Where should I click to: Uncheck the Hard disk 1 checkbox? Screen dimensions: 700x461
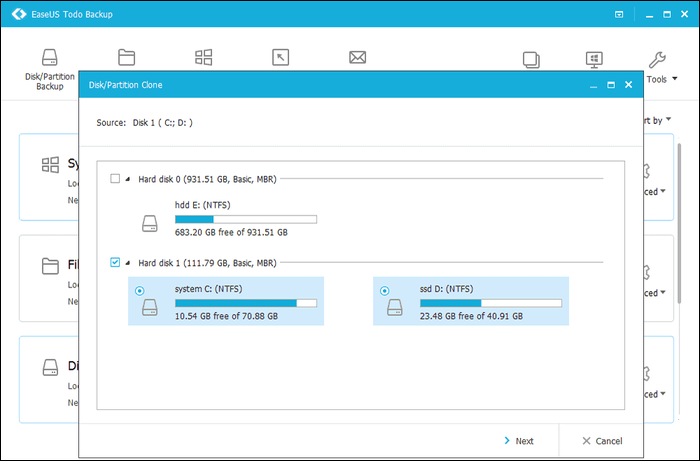(115, 262)
